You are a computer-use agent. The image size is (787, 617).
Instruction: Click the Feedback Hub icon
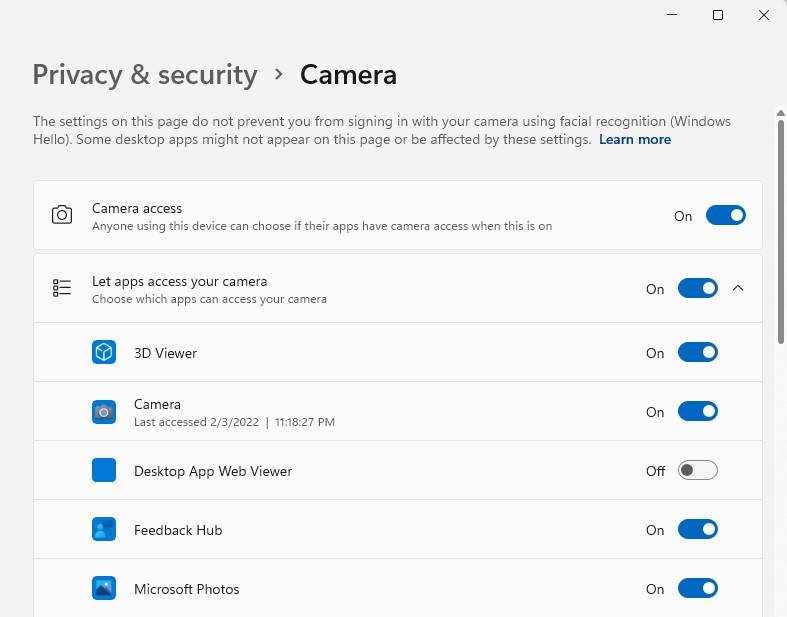tap(104, 529)
